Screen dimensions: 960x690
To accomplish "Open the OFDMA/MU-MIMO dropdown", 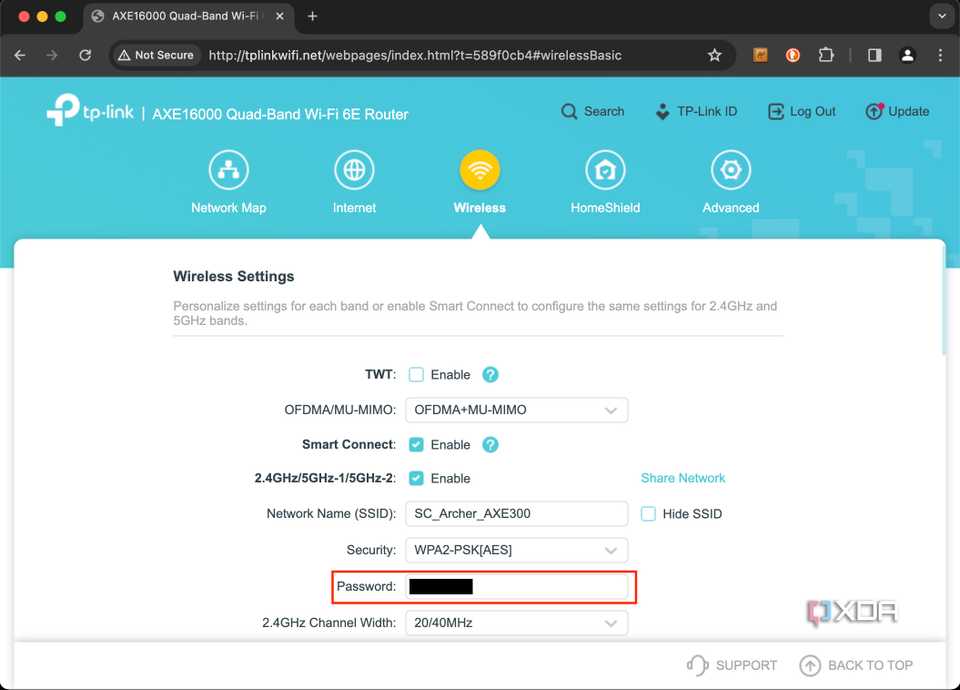I will (x=516, y=409).
